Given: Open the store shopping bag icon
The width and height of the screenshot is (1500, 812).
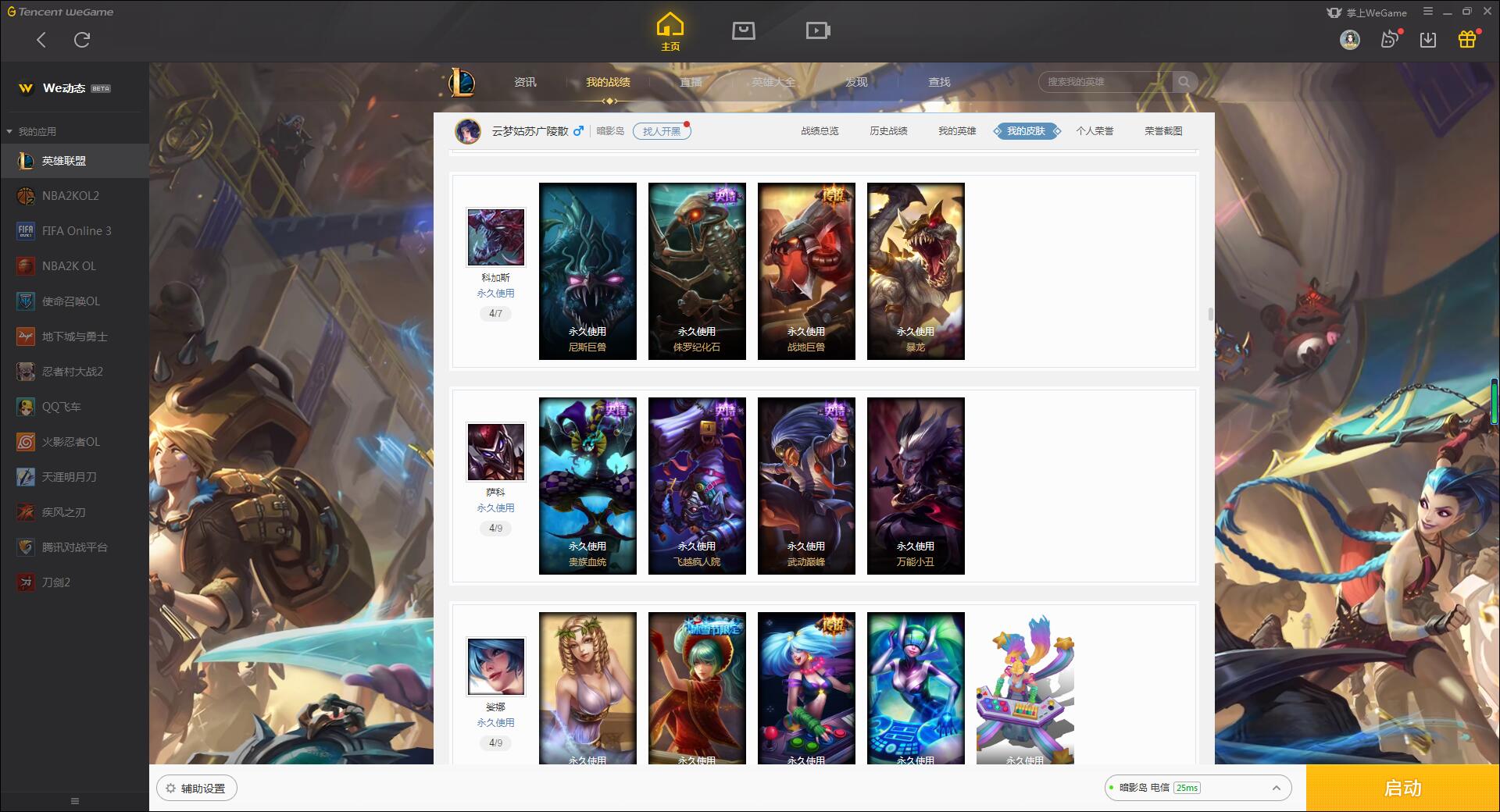Looking at the screenshot, I should click(743, 30).
